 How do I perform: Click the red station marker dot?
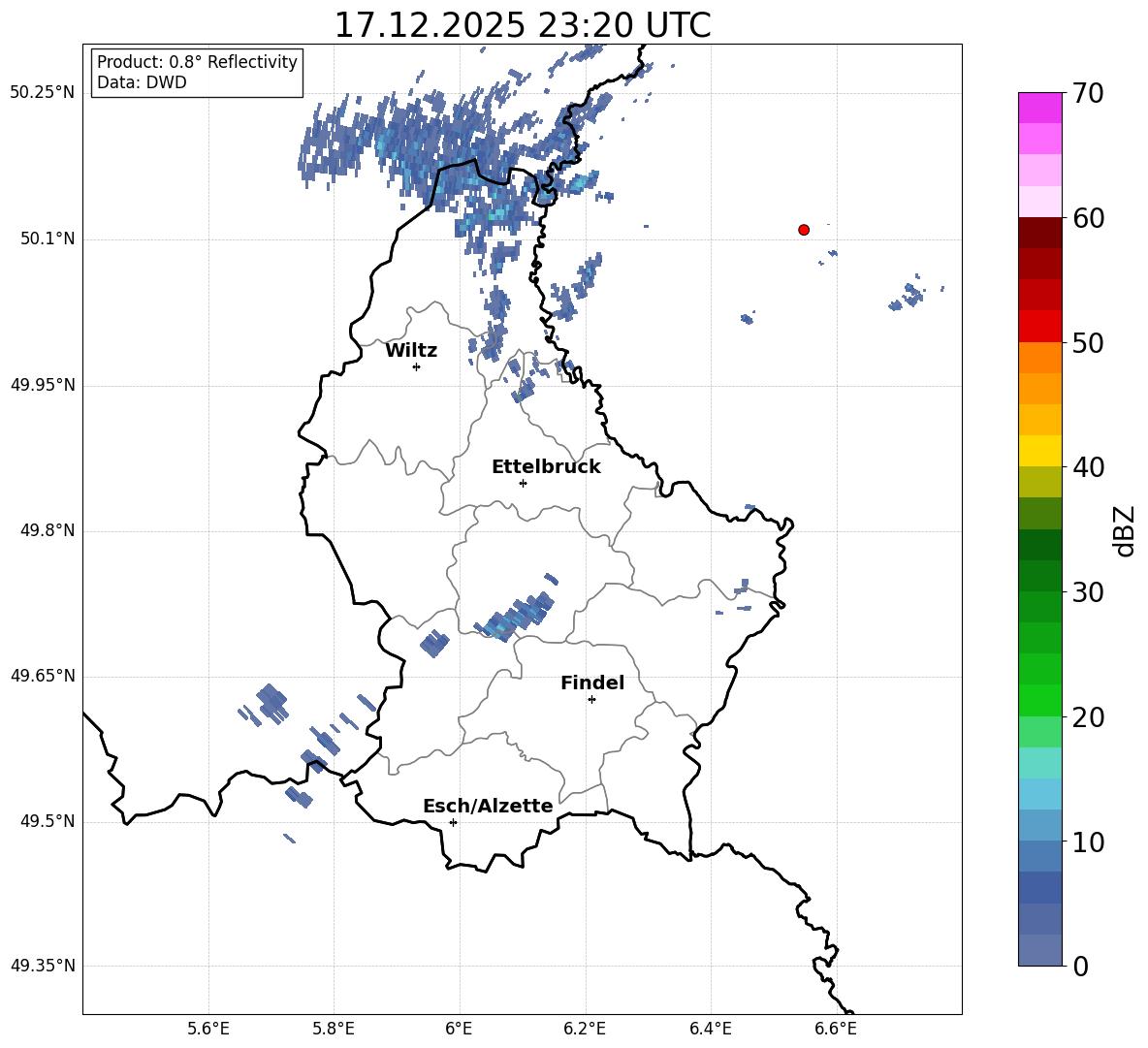coord(803,230)
